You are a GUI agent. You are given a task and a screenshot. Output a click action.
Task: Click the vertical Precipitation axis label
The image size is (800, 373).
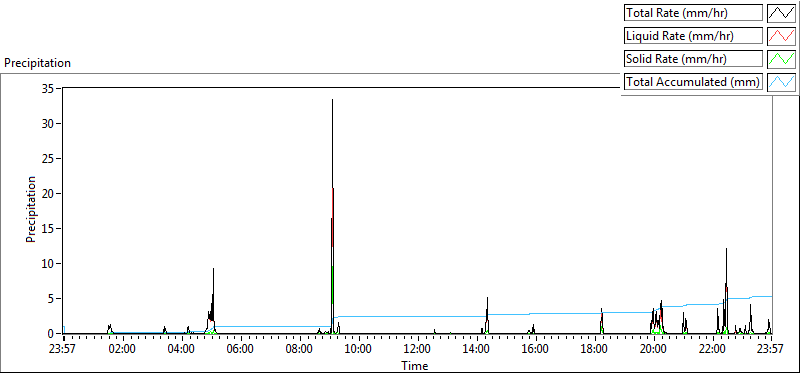point(31,210)
